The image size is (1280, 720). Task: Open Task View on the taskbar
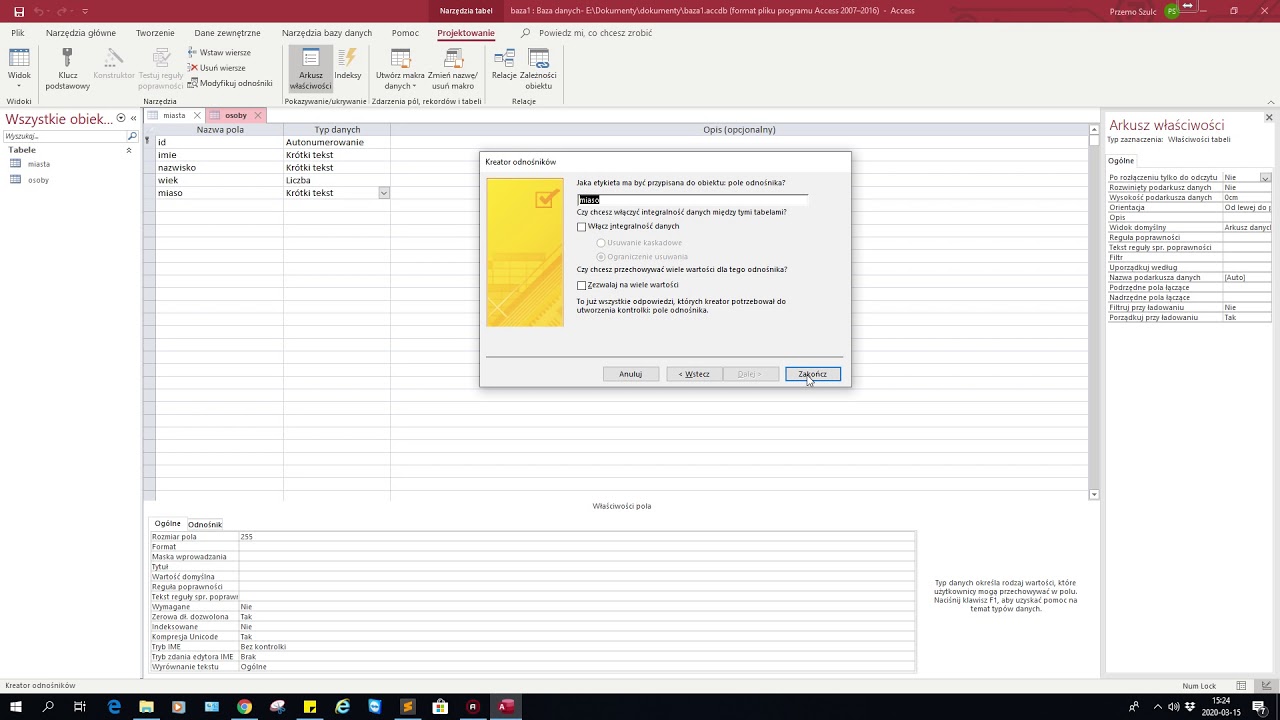coord(80,707)
